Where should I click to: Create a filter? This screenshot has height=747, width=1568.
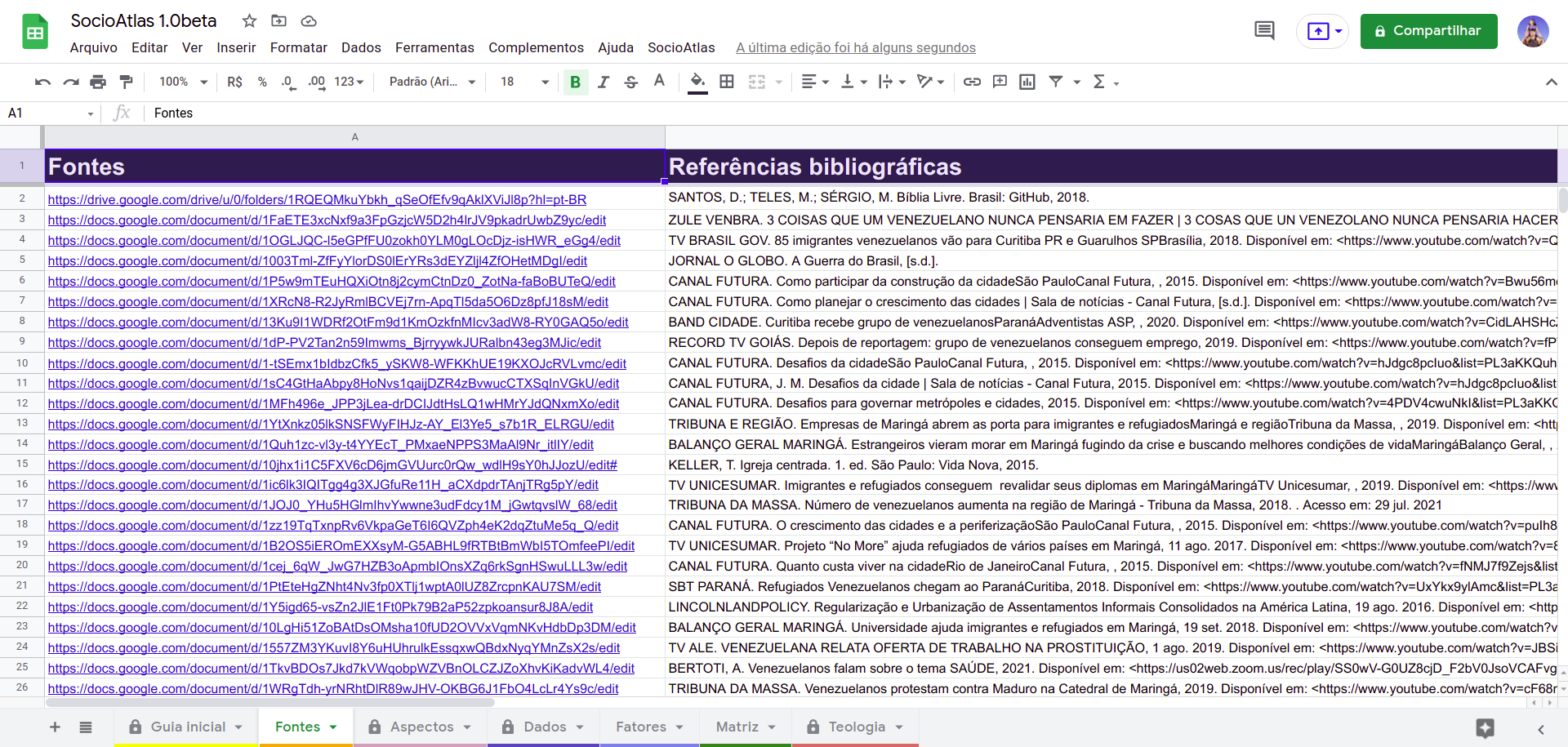pyautogui.click(x=1056, y=82)
